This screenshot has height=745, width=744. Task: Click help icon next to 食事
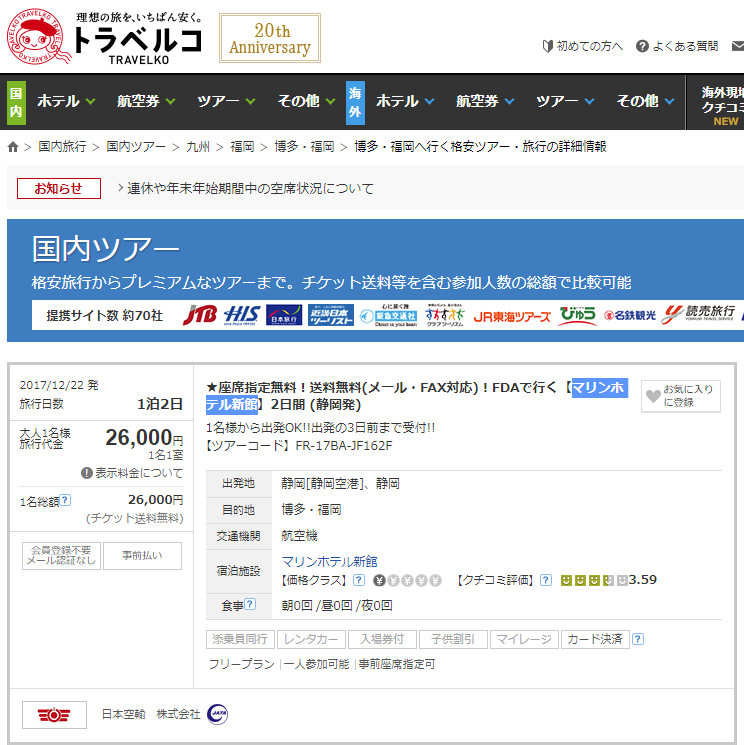[x=250, y=604]
